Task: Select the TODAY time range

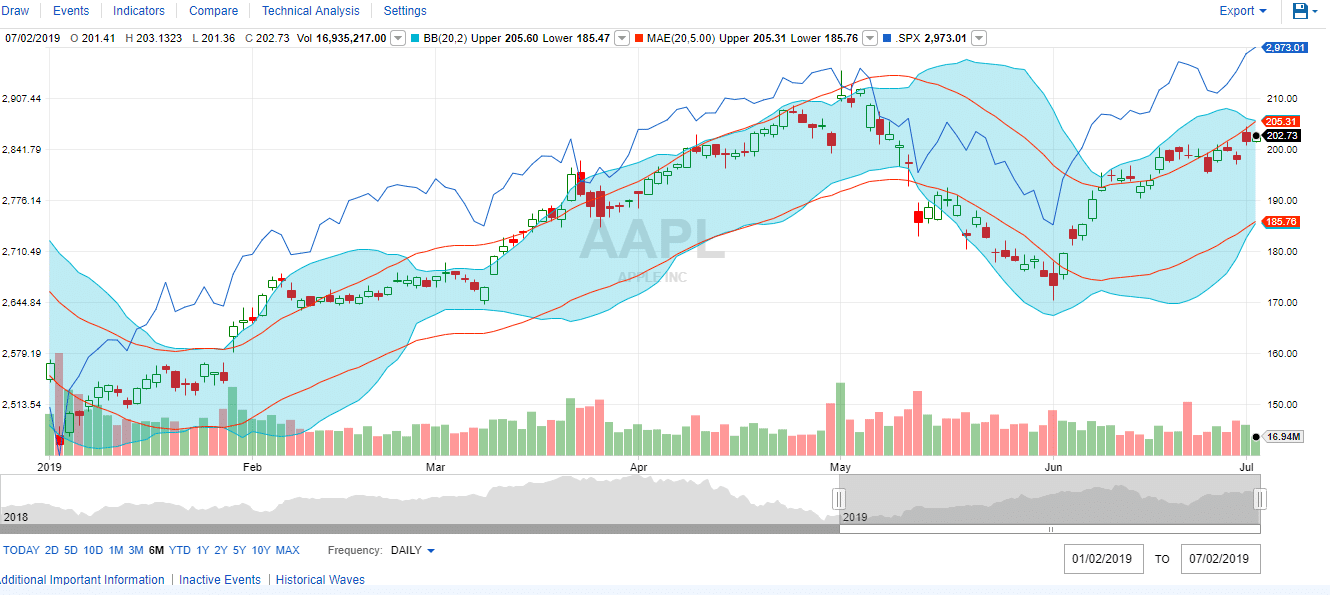Action: click(21, 550)
